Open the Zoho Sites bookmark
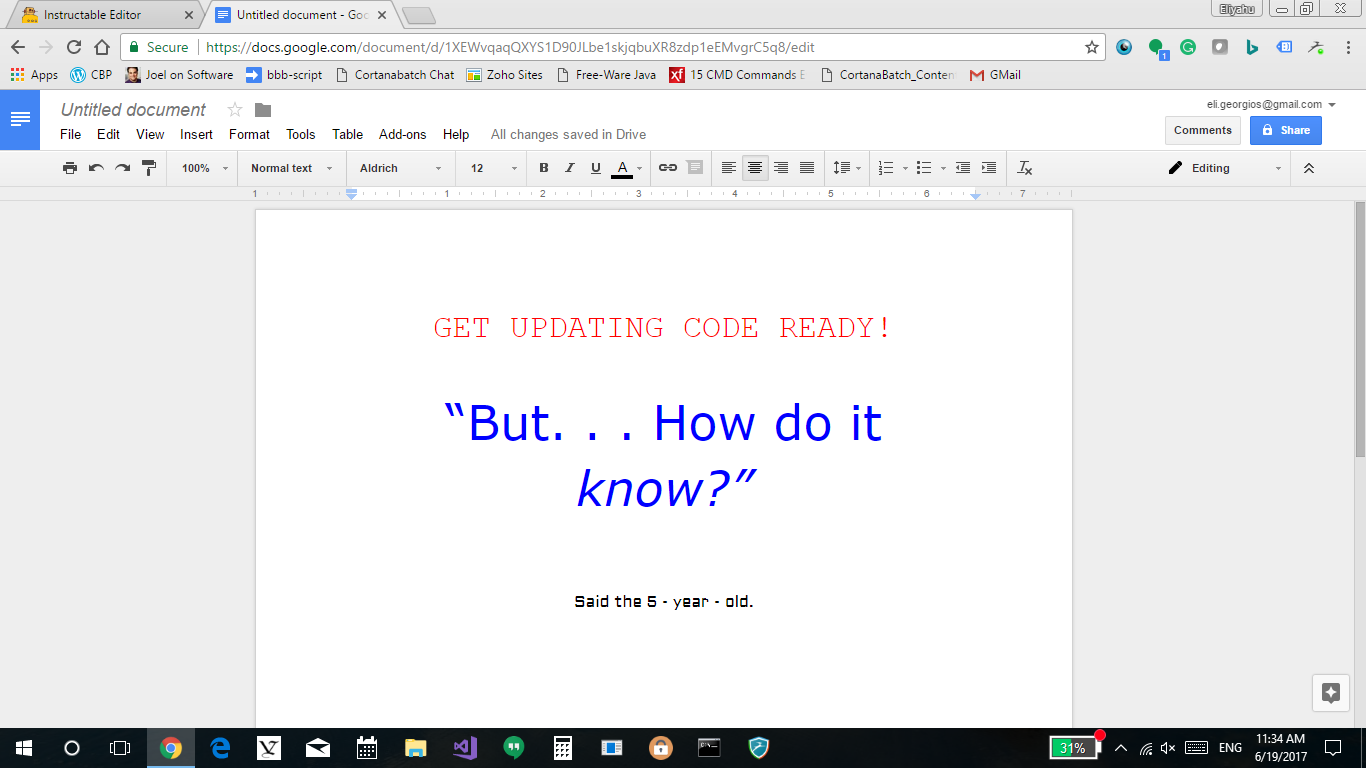Image resolution: width=1366 pixels, height=768 pixels. click(505, 75)
